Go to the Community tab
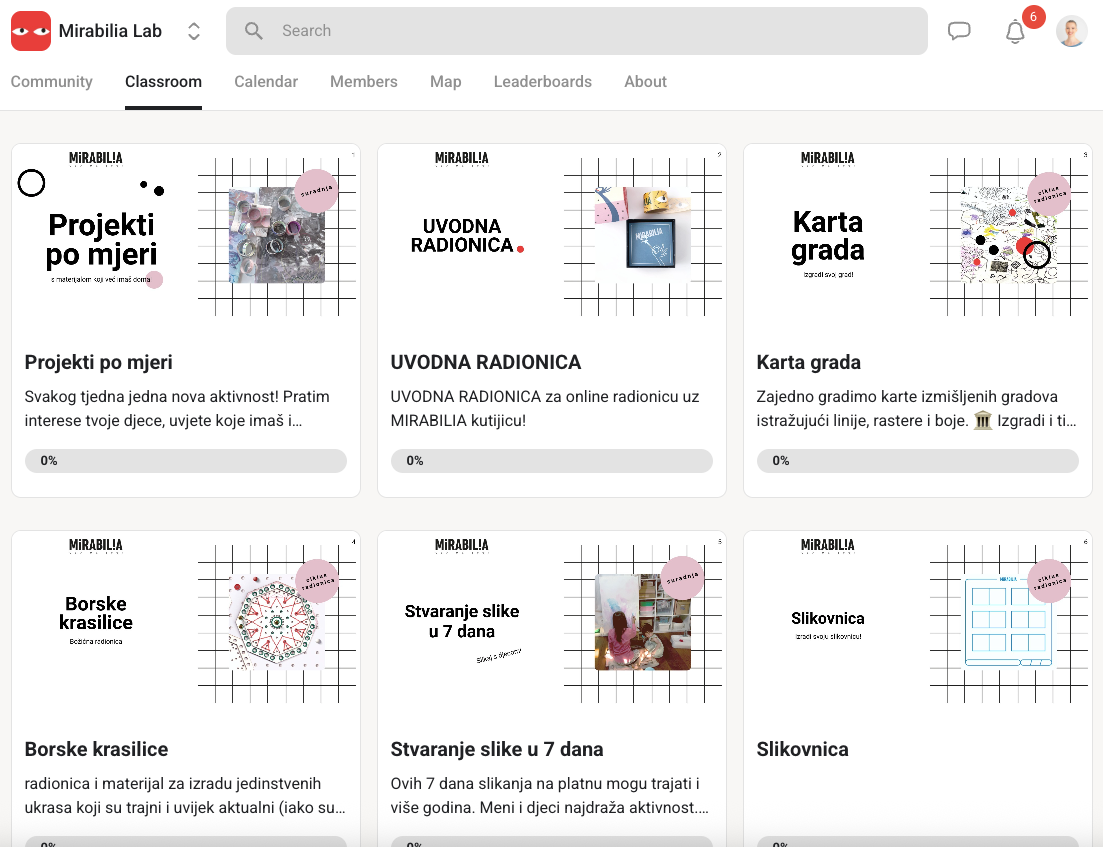 pyautogui.click(x=51, y=82)
